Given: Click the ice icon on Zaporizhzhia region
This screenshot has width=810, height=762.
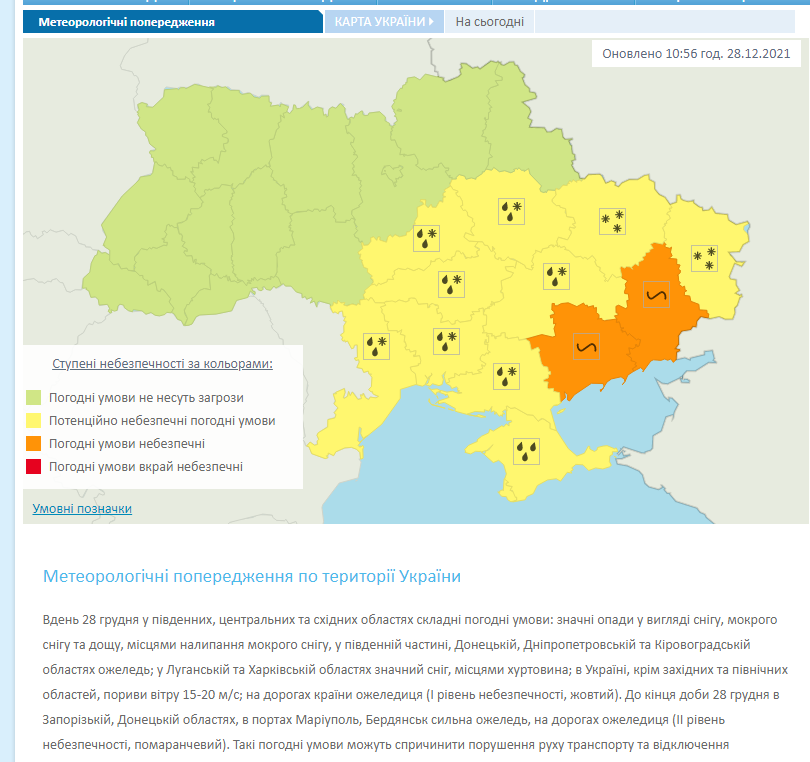Looking at the screenshot, I should (x=585, y=348).
